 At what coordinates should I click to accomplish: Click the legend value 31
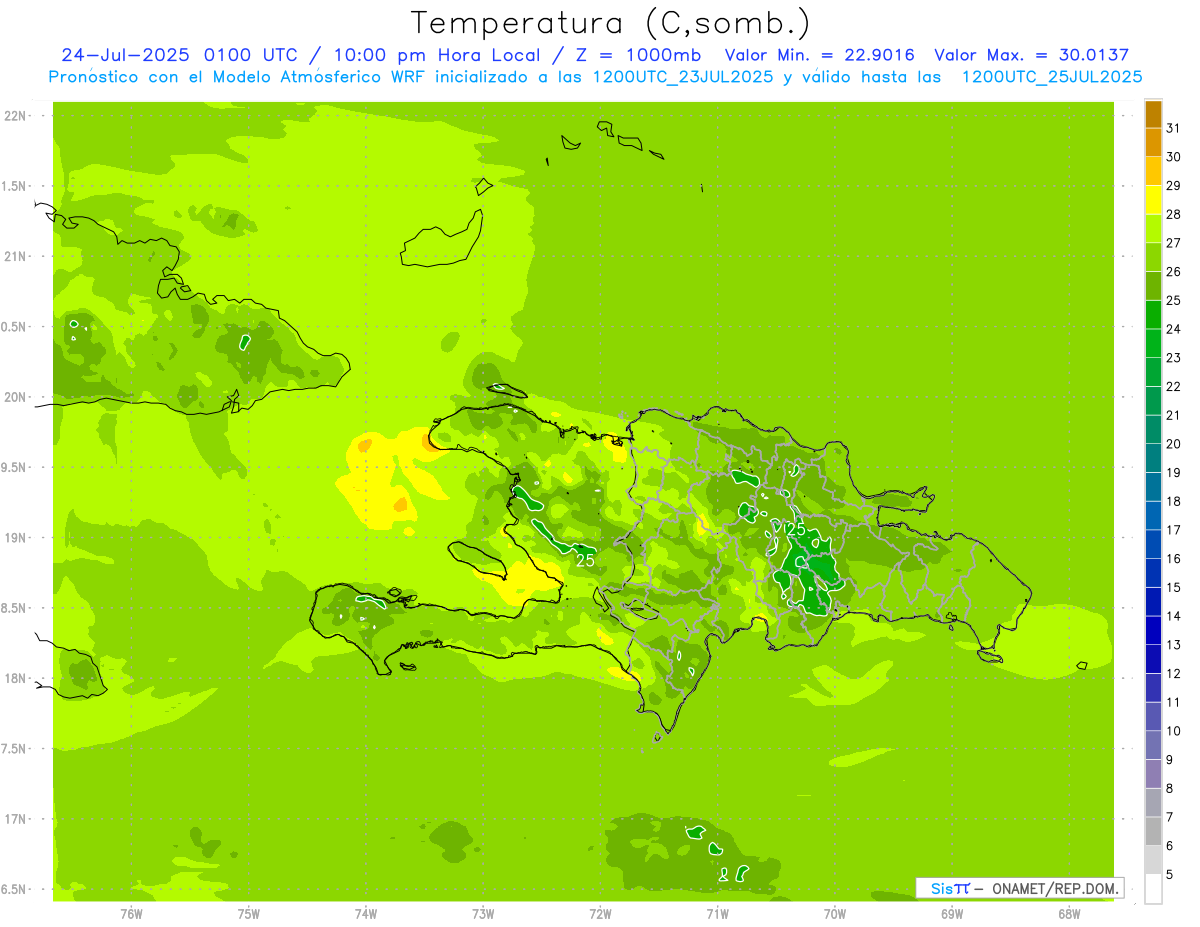tap(1173, 128)
